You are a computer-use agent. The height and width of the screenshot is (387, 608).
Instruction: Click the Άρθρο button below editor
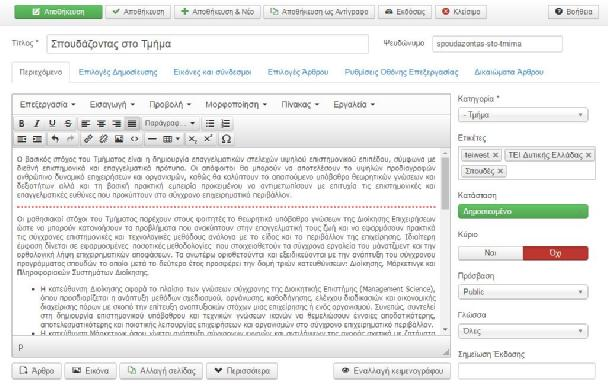37,371
